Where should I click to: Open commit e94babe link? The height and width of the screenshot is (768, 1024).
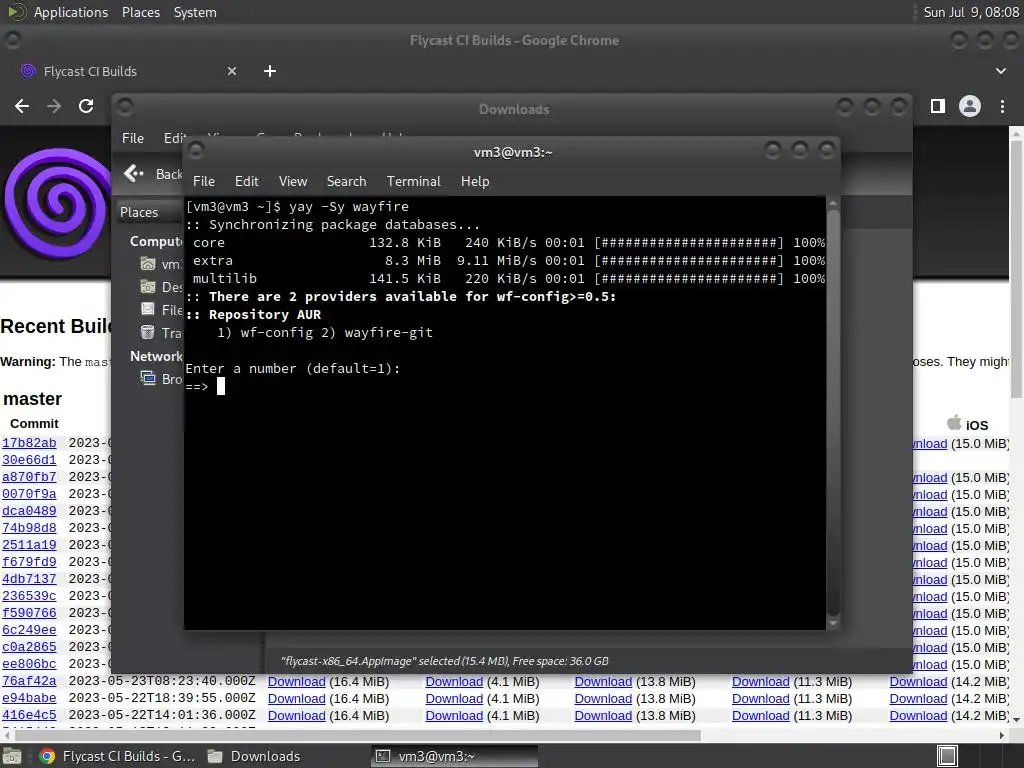[29, 698]
